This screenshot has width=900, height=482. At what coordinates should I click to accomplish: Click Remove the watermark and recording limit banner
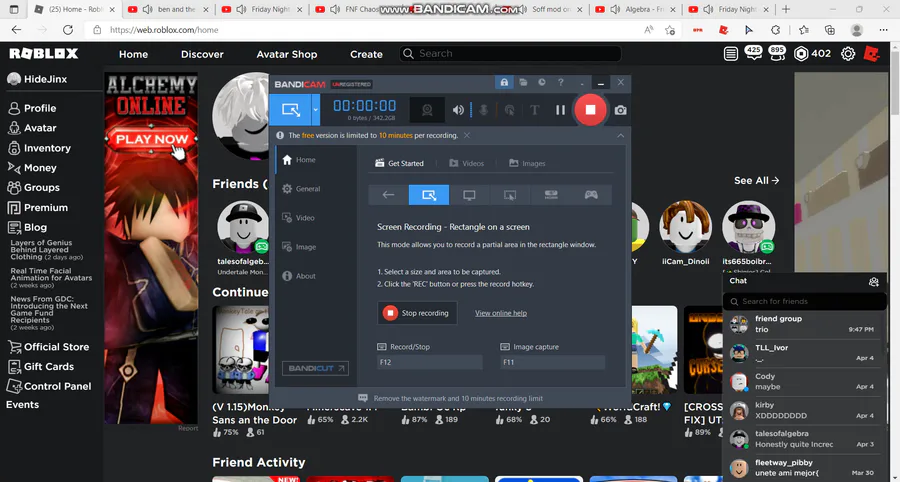pyautogui.click(x=451, y=398)
